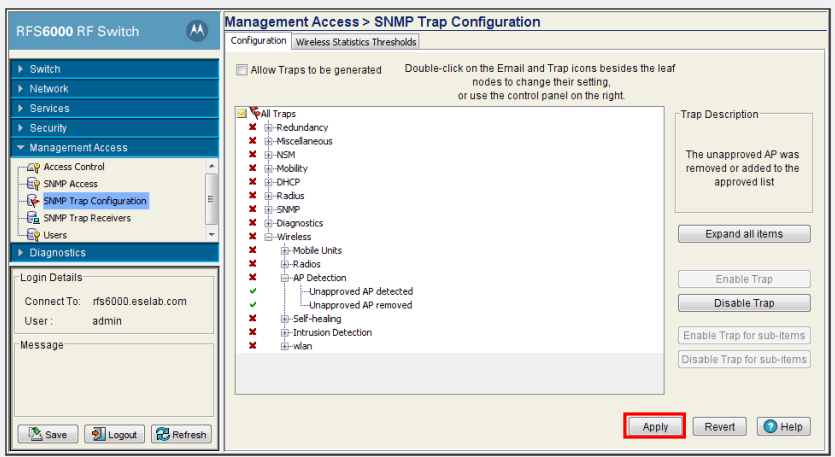Expand the Self-healing tree node
Image resolution: width=835 pixels, height=457 pixels.
[285, 319]
